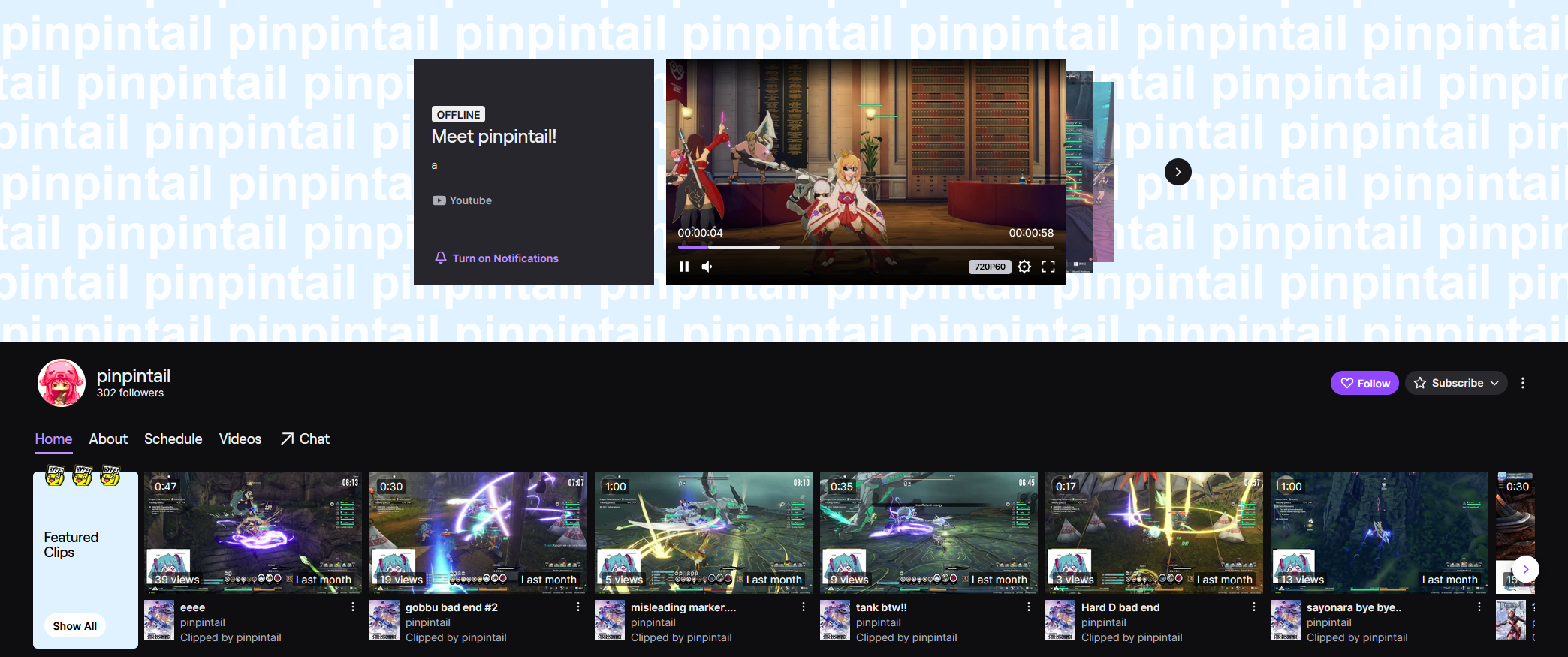Enter fullscreen on the video player
The image size is (1568, 657).
1048,267
